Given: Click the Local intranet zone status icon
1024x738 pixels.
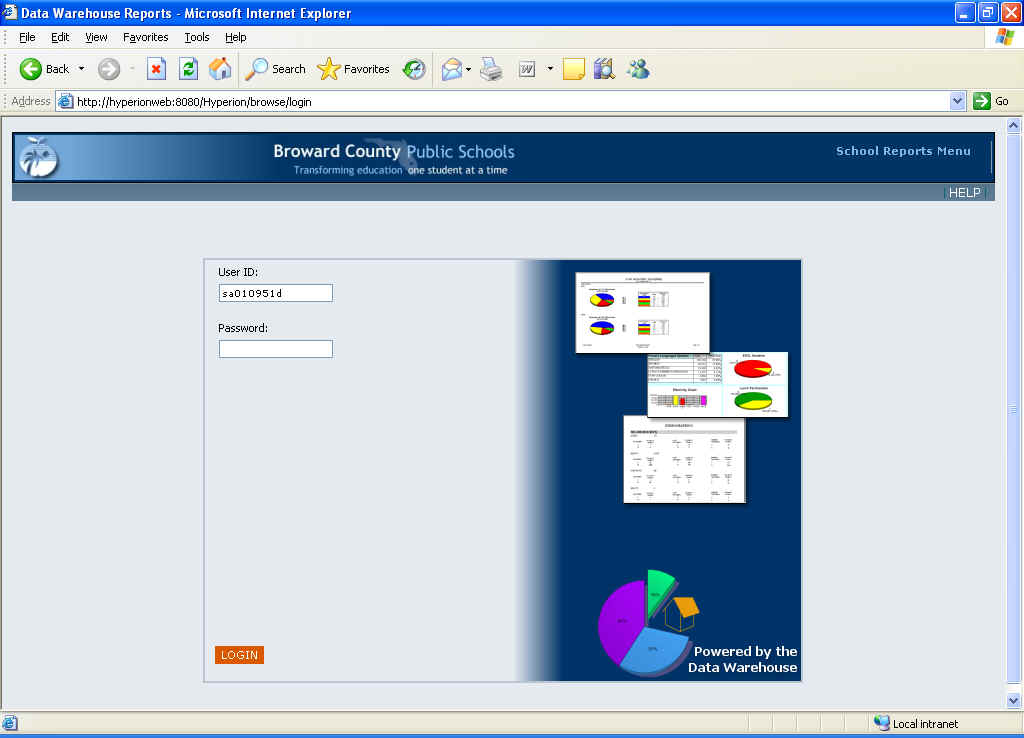Looking at the screenshot, I should tap(882, 722).
